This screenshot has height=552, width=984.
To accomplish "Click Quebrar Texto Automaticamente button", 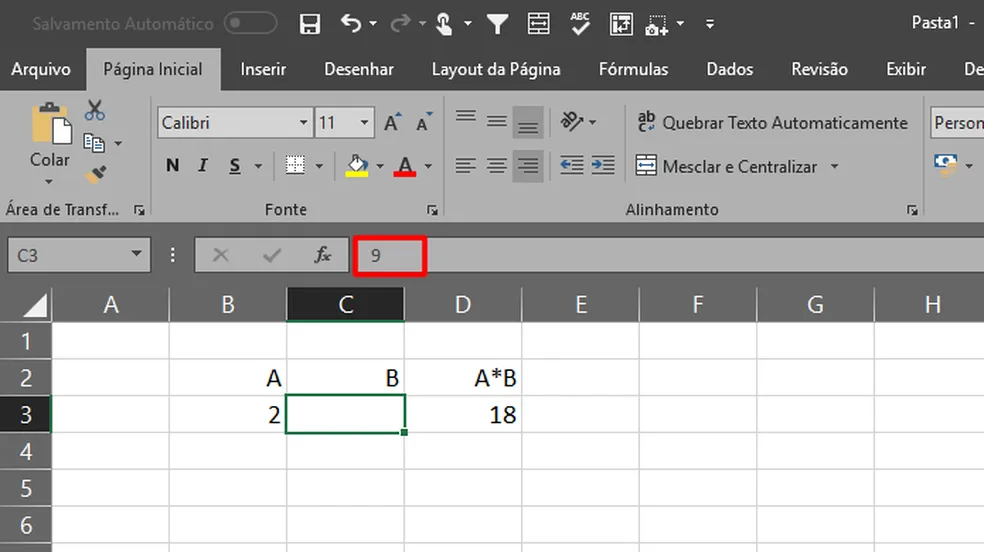I will point(773,122).
